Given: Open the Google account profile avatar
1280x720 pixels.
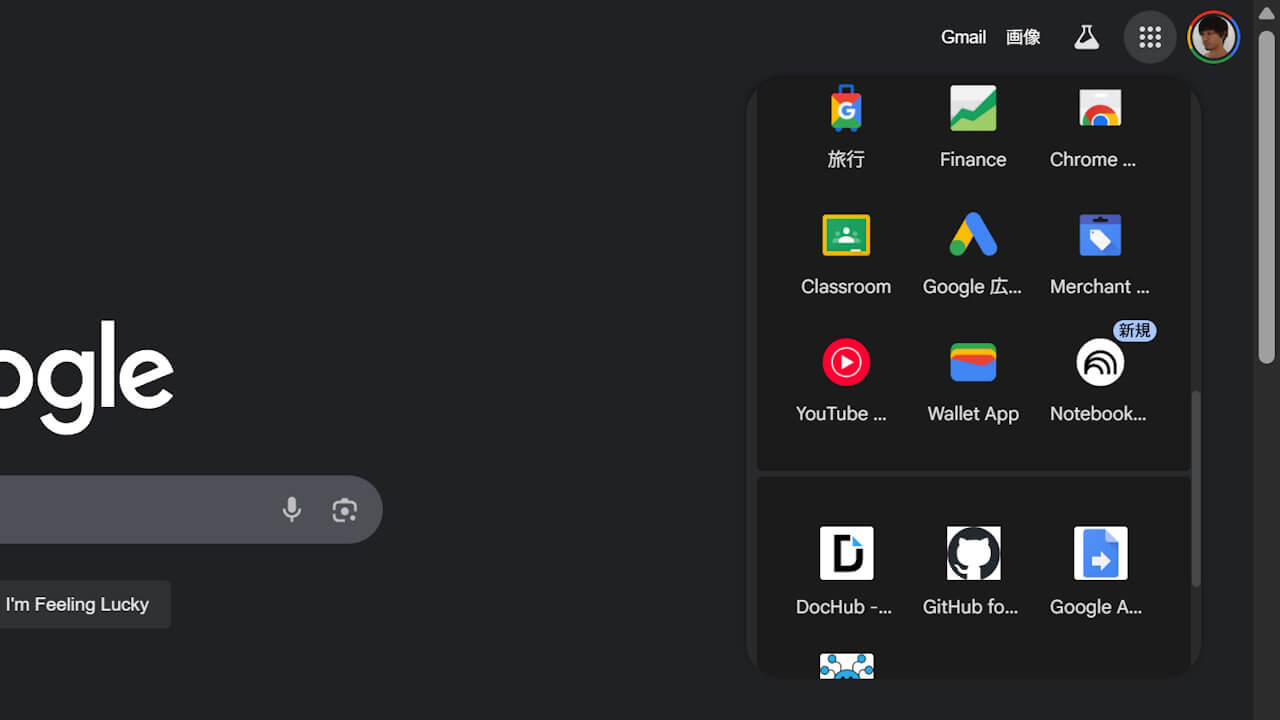Looking at the screenshot, I should click(1214, 37).
